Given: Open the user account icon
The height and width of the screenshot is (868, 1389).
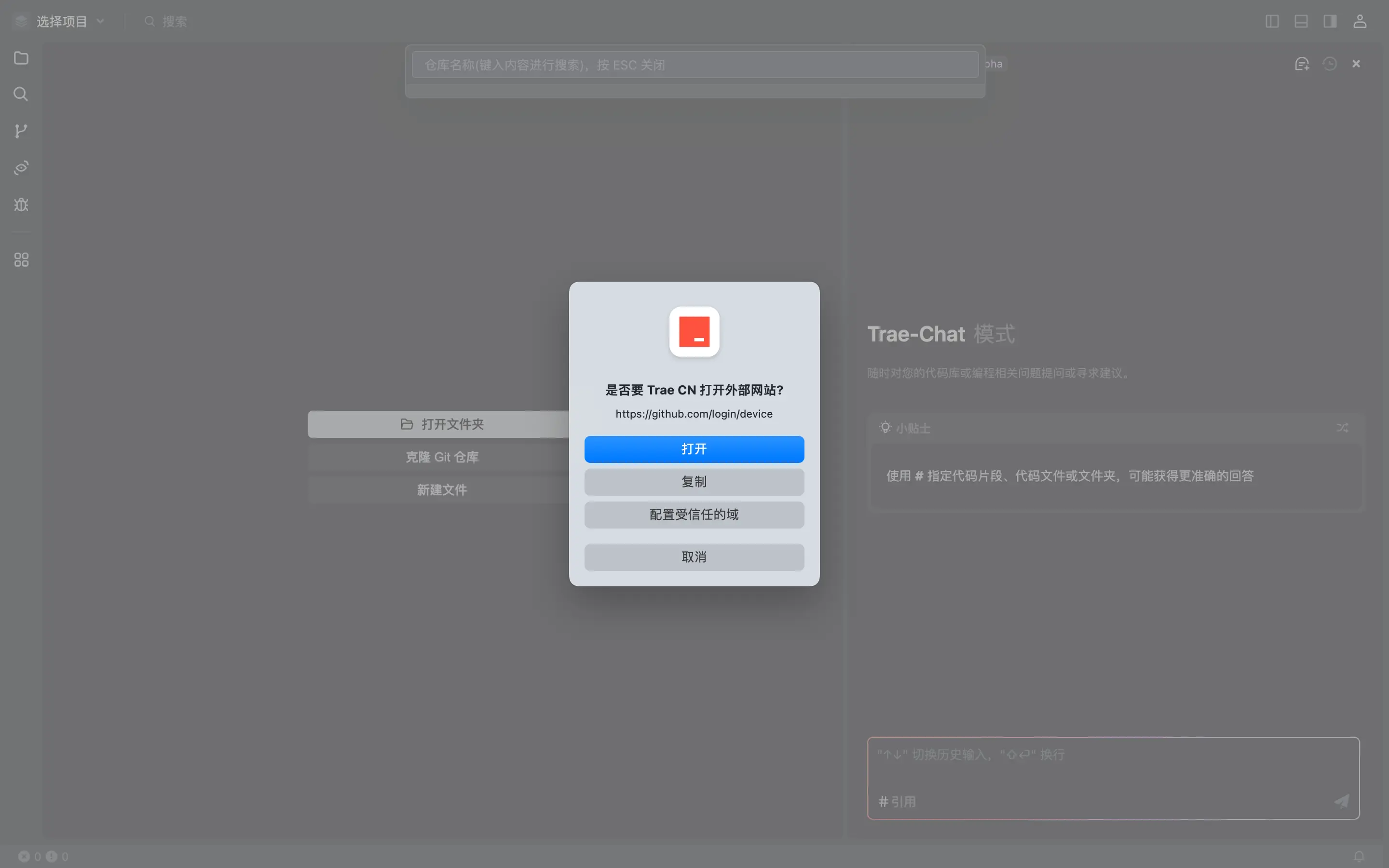Looking at the screenshot, I should click(1360, 21).
